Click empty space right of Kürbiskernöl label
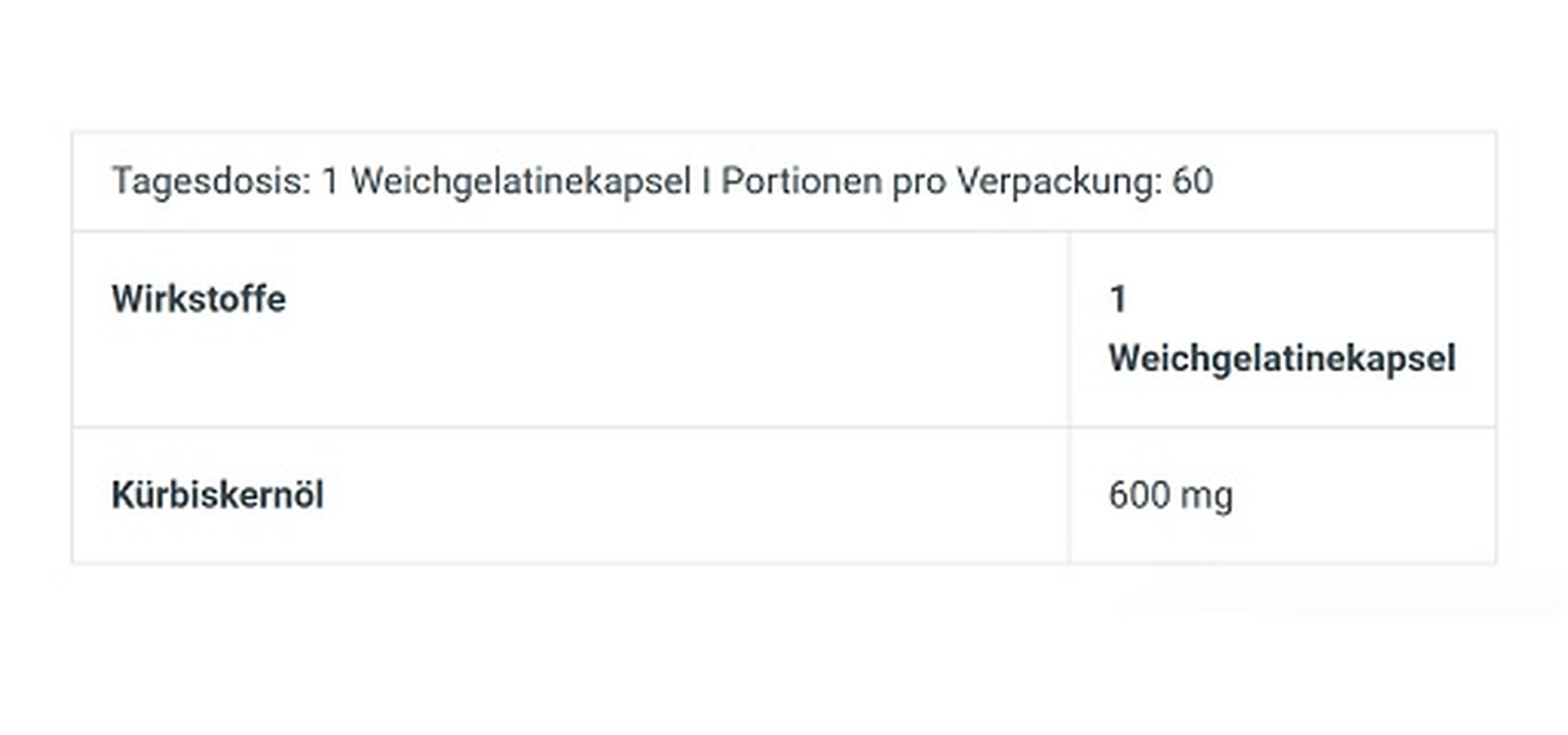The width and height of the screenshot is (1568, 735). 674,495
